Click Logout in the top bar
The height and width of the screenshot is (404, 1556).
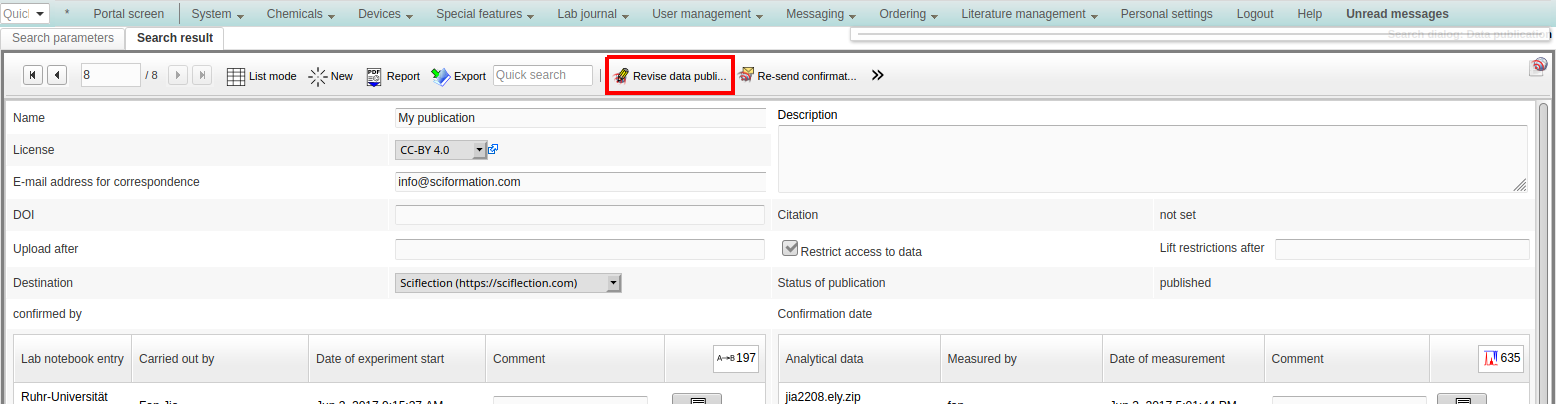pyautogui.click(x=1254, y=14)
